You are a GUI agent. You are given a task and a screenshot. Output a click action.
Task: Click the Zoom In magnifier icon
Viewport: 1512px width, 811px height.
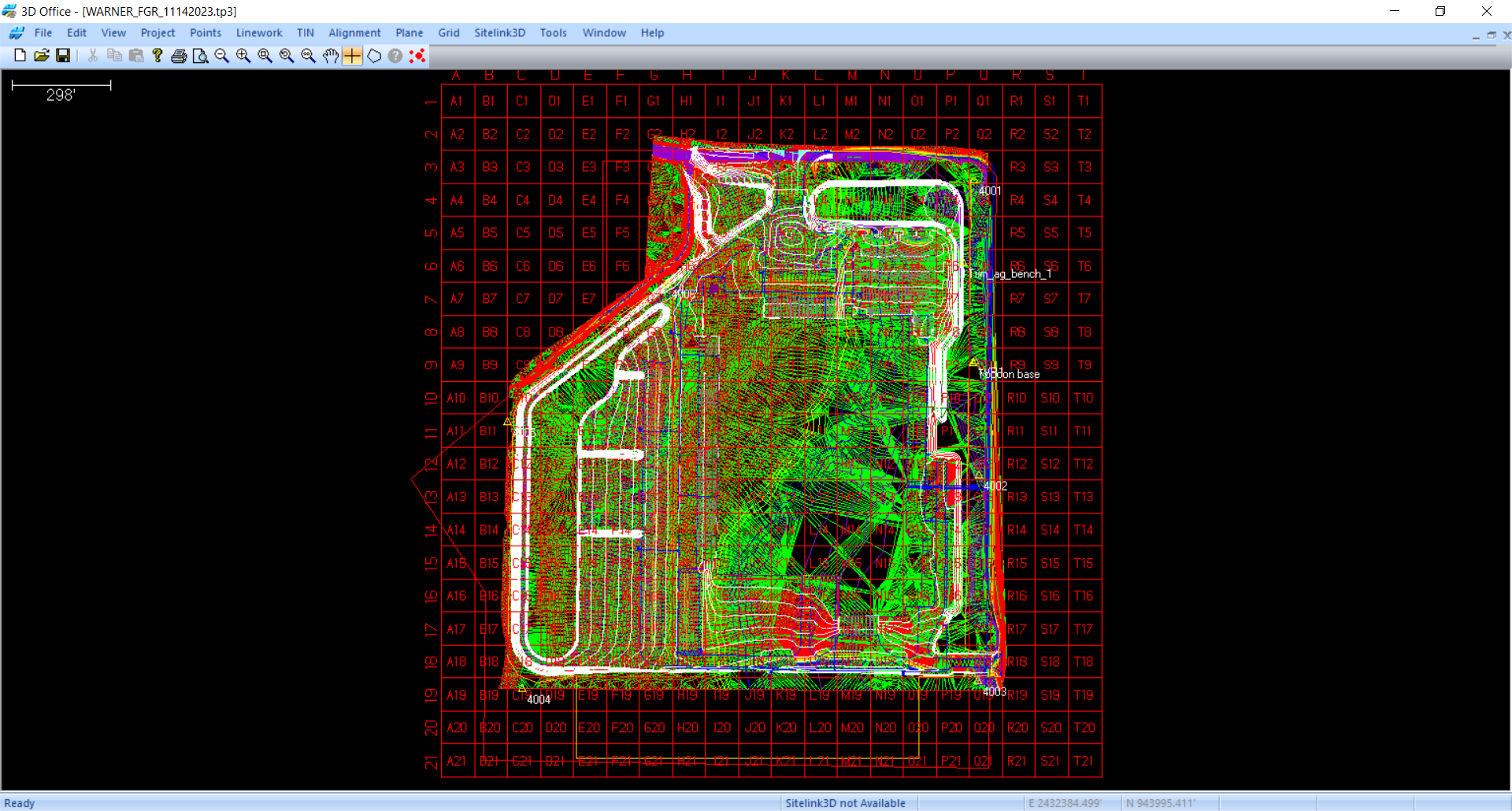pyautogui.click(x=243, y=56)
